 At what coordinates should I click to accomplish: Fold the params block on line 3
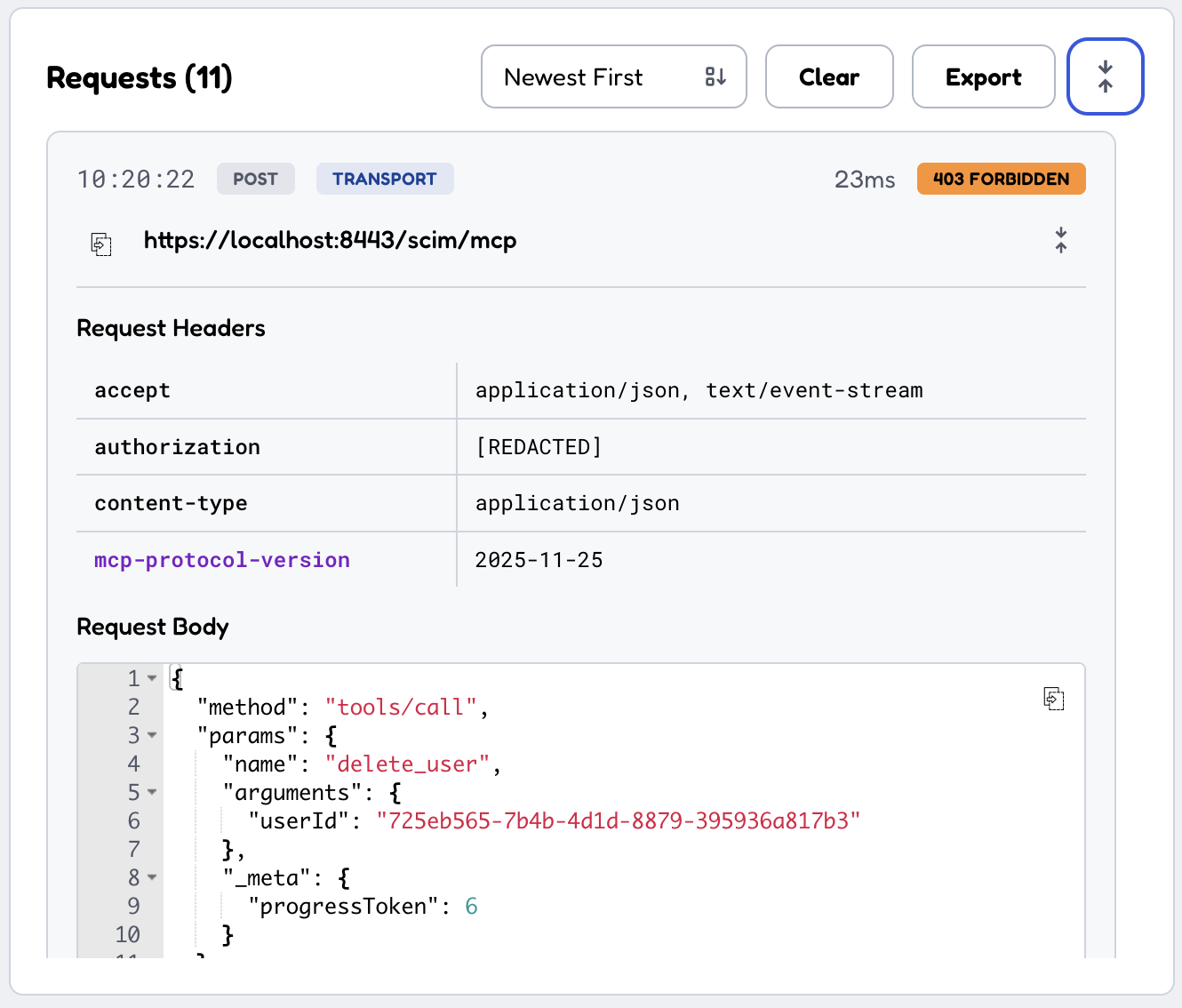coord(152,735)
